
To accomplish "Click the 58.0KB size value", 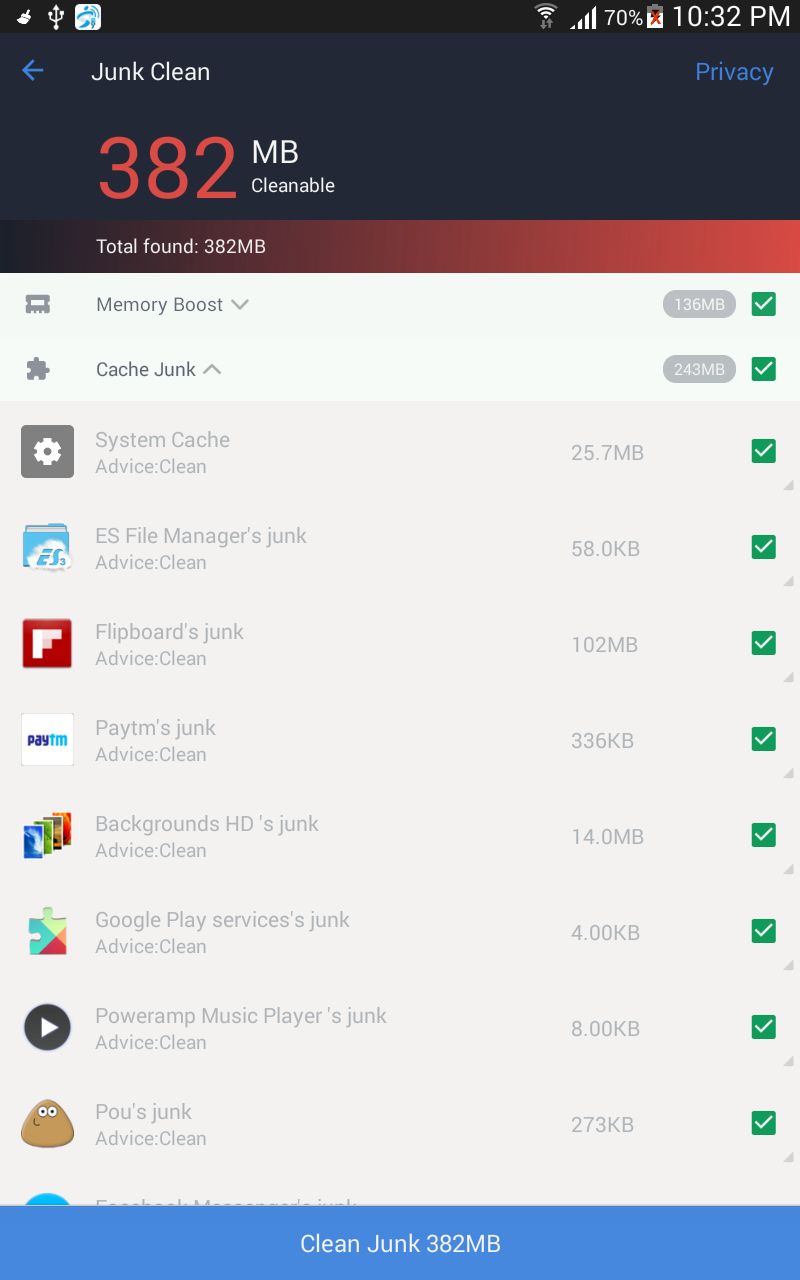I will click(x=605, y=549).
